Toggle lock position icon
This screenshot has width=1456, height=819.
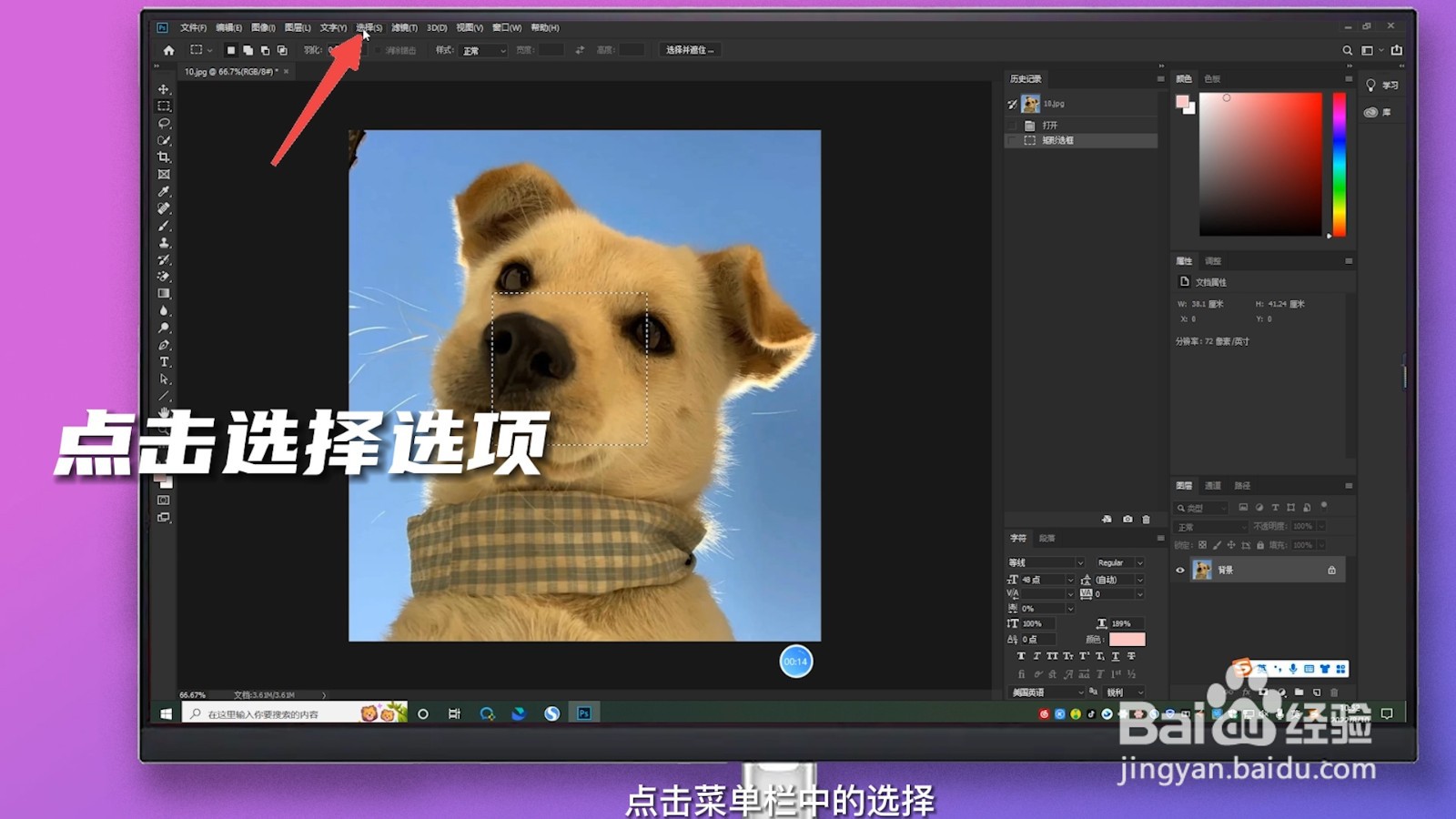(1231, 545)
